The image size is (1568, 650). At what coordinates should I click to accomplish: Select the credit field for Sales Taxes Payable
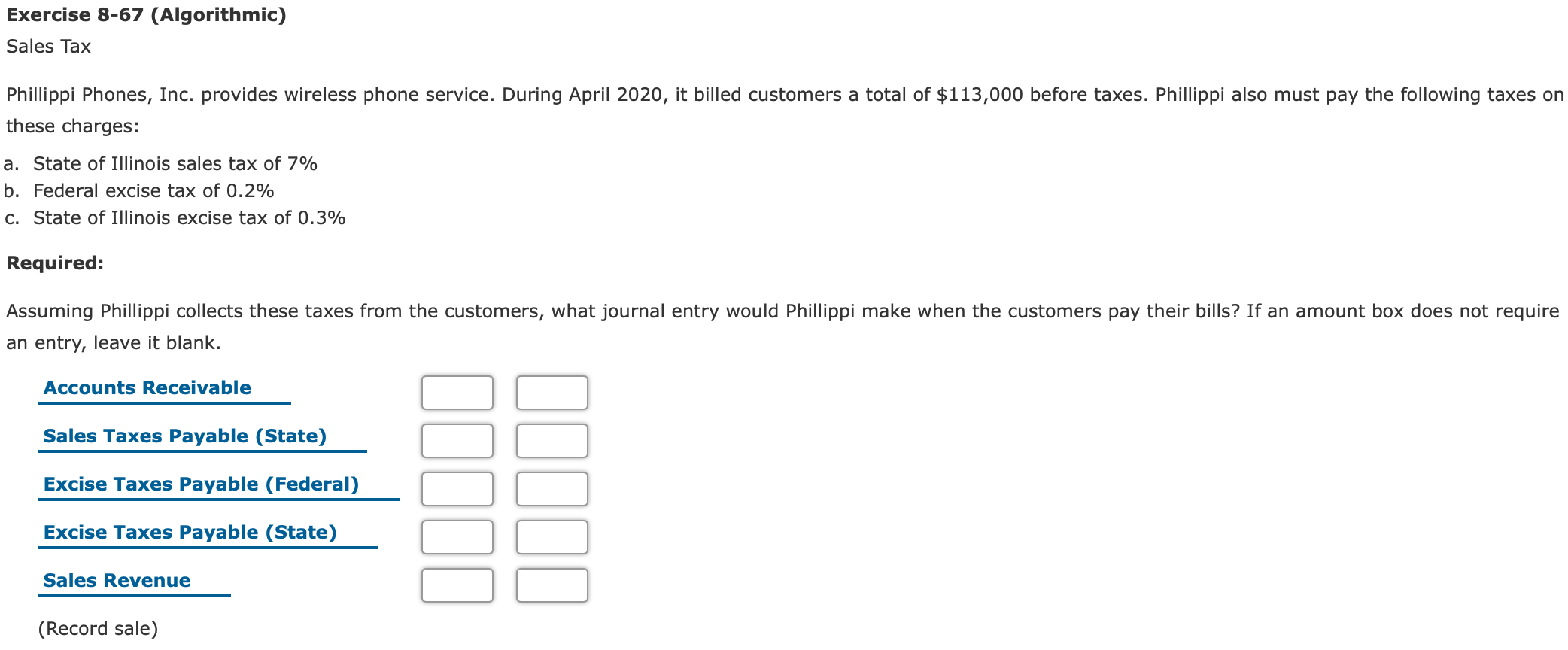[x=552, y=440]
